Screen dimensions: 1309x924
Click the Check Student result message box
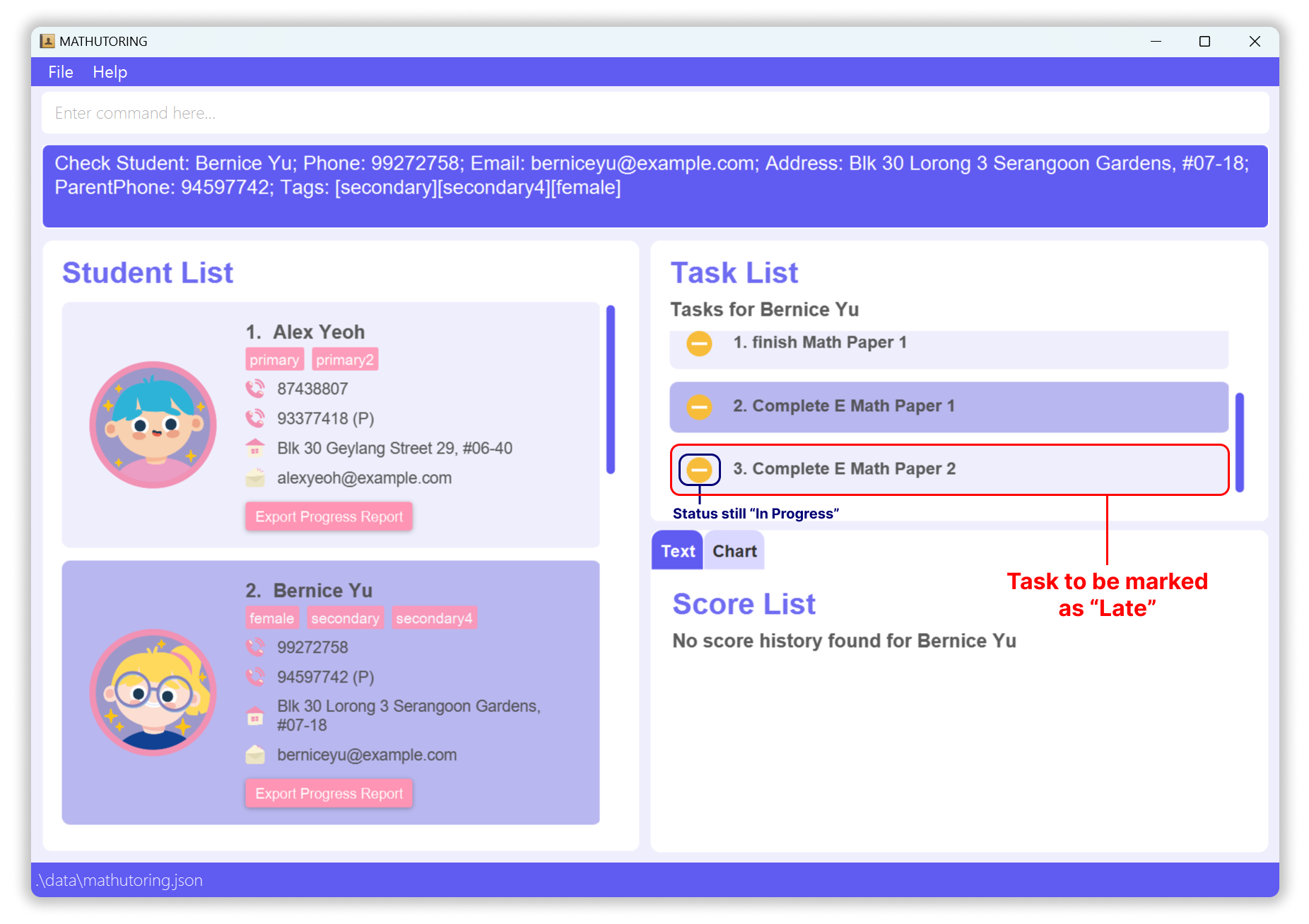(655, 186)
